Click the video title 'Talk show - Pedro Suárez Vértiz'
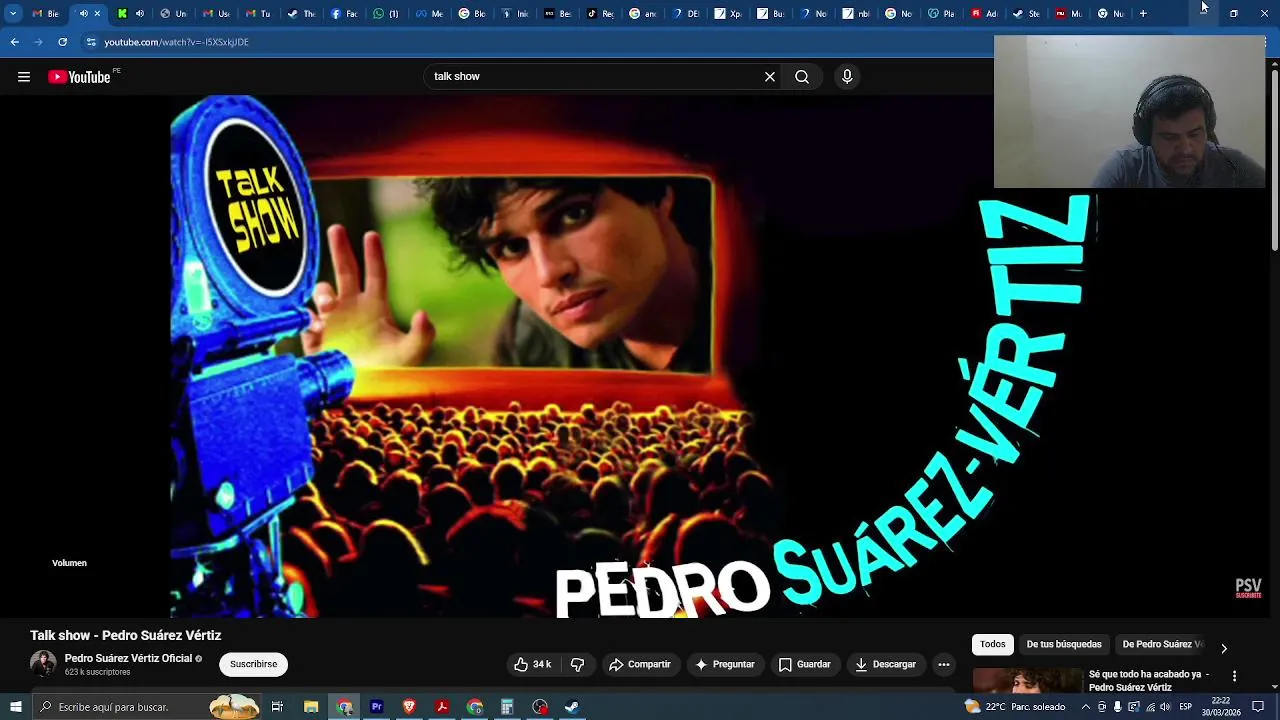 (125, 635)
